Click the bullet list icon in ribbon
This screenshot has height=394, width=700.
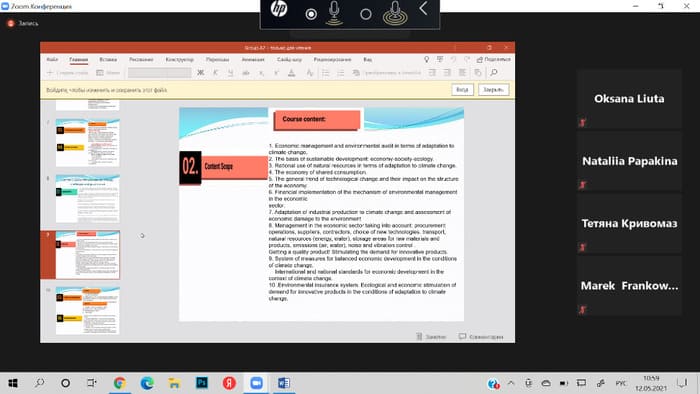pyautogui.click(x=326, y=73)
